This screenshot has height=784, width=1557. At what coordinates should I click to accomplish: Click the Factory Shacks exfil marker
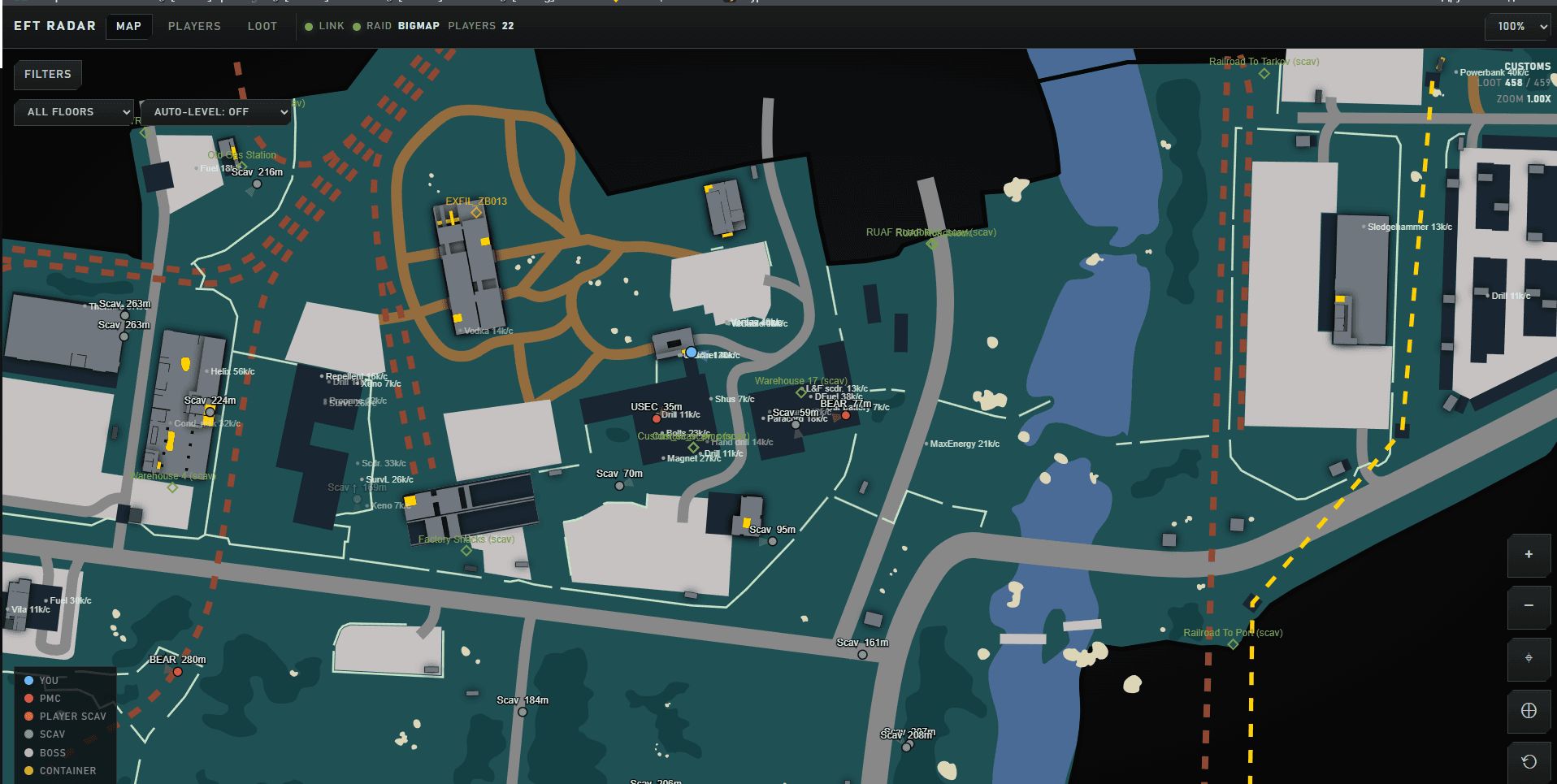point(466,551)
